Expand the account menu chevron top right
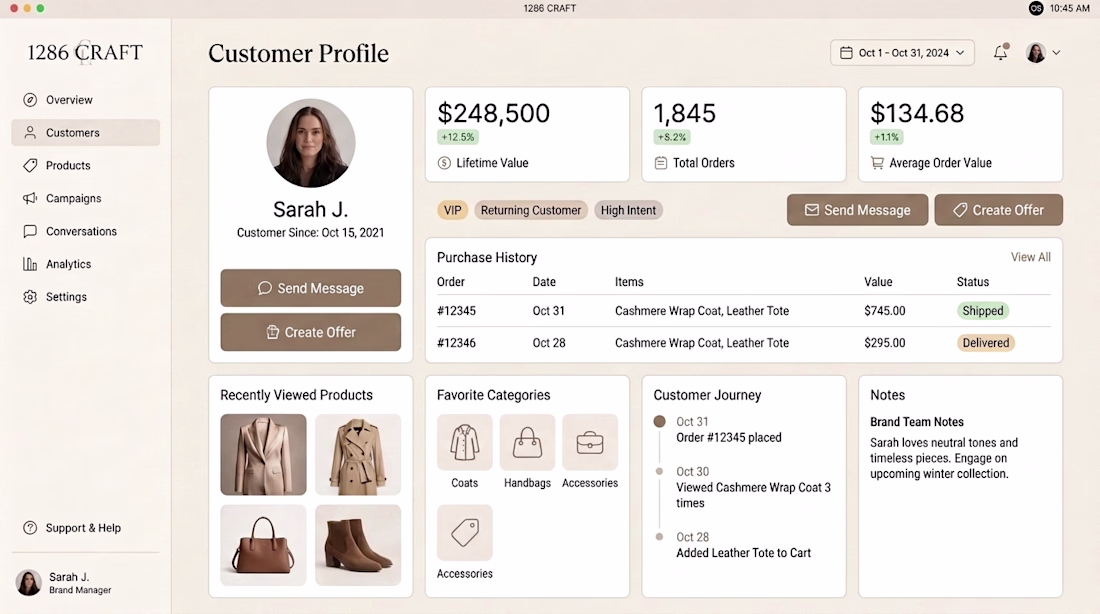 pos(1056,53)
